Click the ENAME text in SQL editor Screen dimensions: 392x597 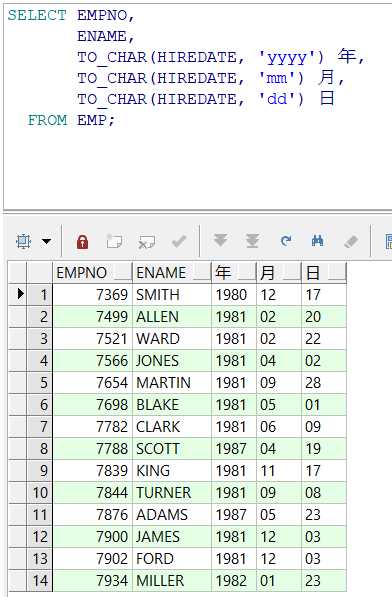coord(102,36)
